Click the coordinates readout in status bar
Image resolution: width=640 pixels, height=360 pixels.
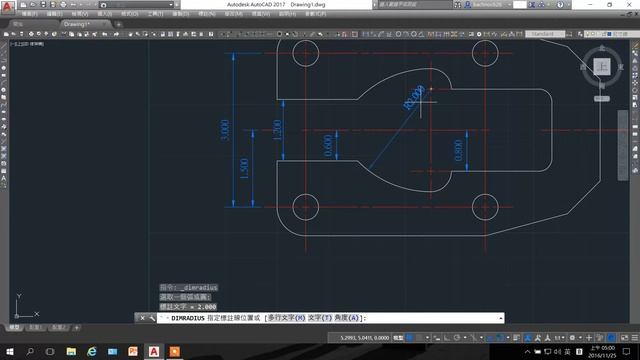tap(364, 338)
